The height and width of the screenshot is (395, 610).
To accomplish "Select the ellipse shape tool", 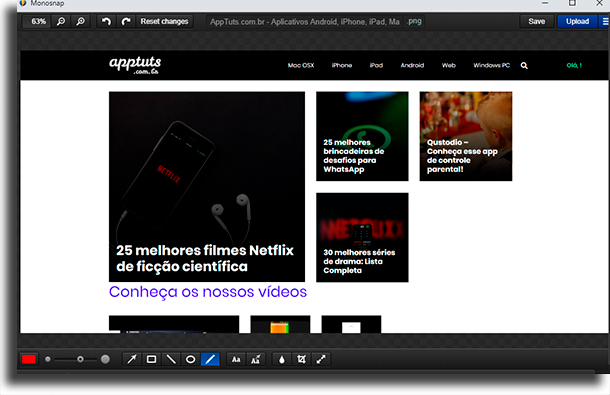I will click(x=190, y=359).
